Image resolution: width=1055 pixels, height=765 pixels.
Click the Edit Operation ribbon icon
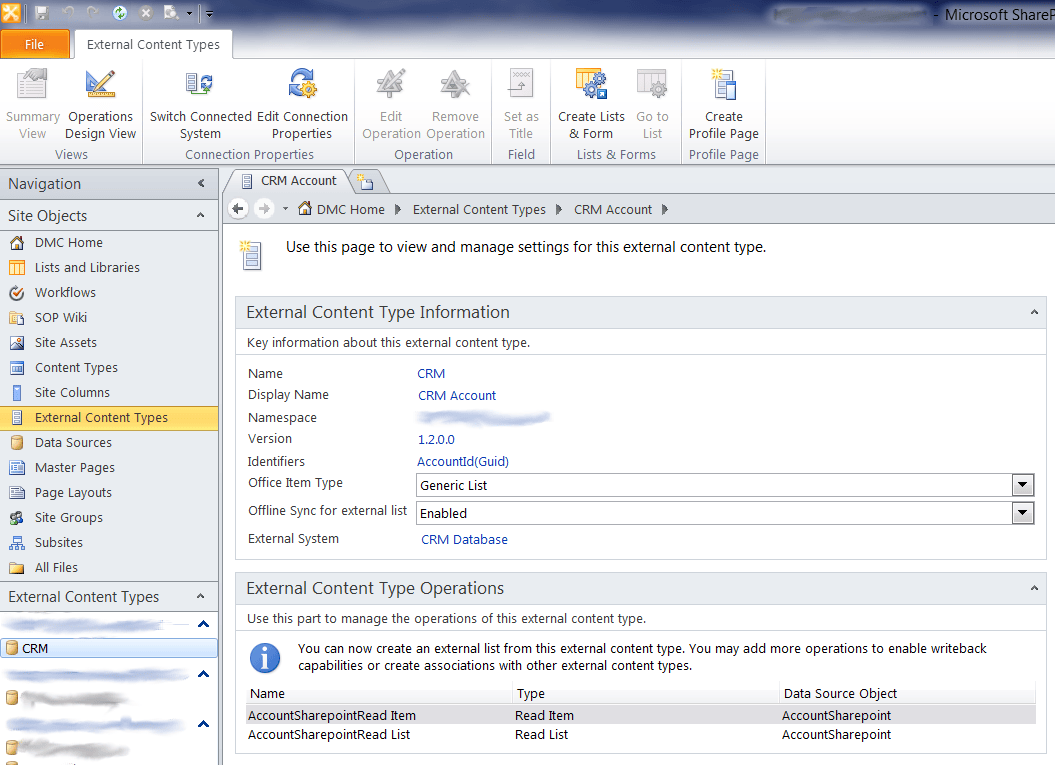coord(390,85)
